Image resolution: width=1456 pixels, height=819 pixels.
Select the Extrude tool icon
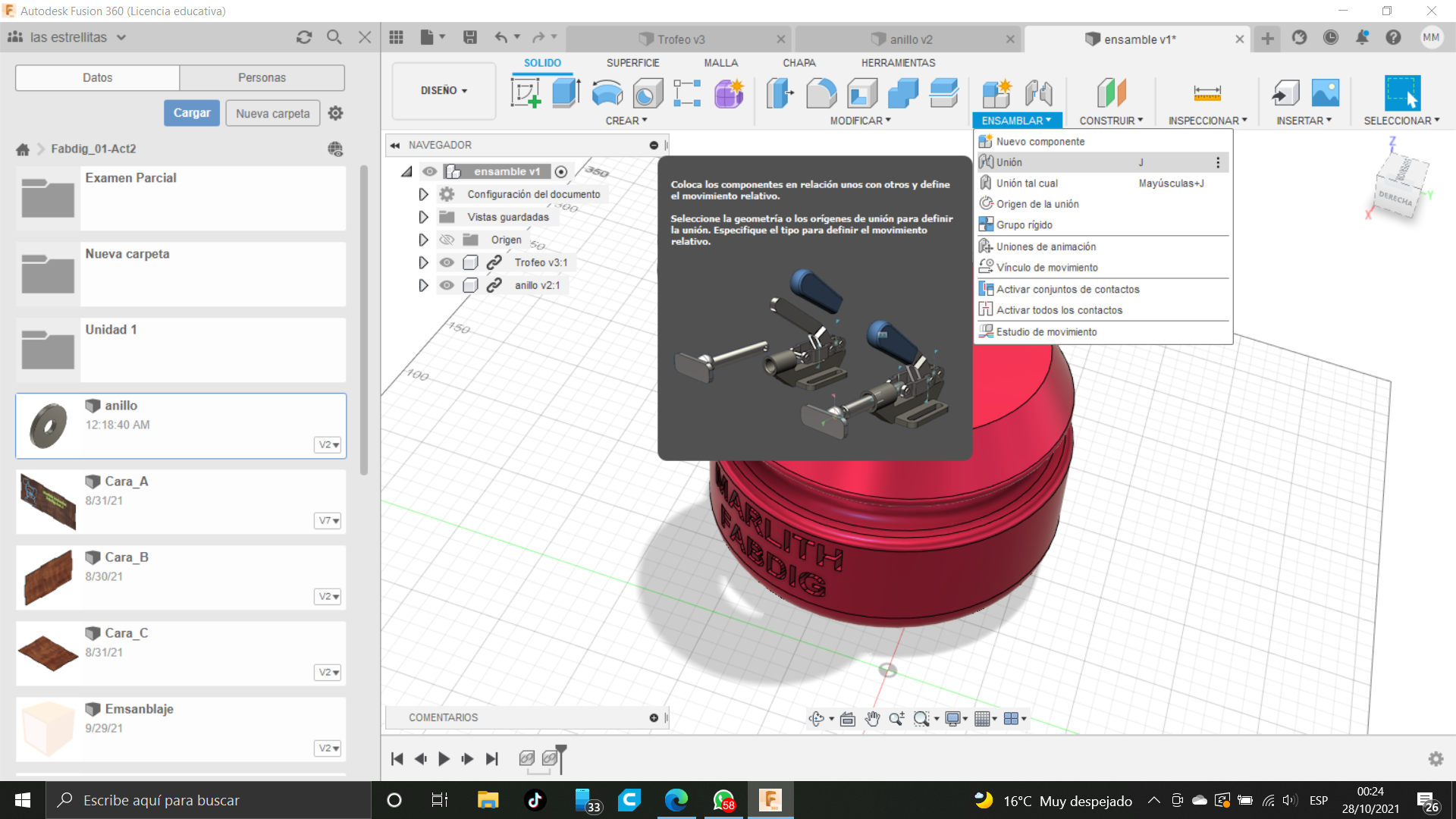click(x=566, y=93)
